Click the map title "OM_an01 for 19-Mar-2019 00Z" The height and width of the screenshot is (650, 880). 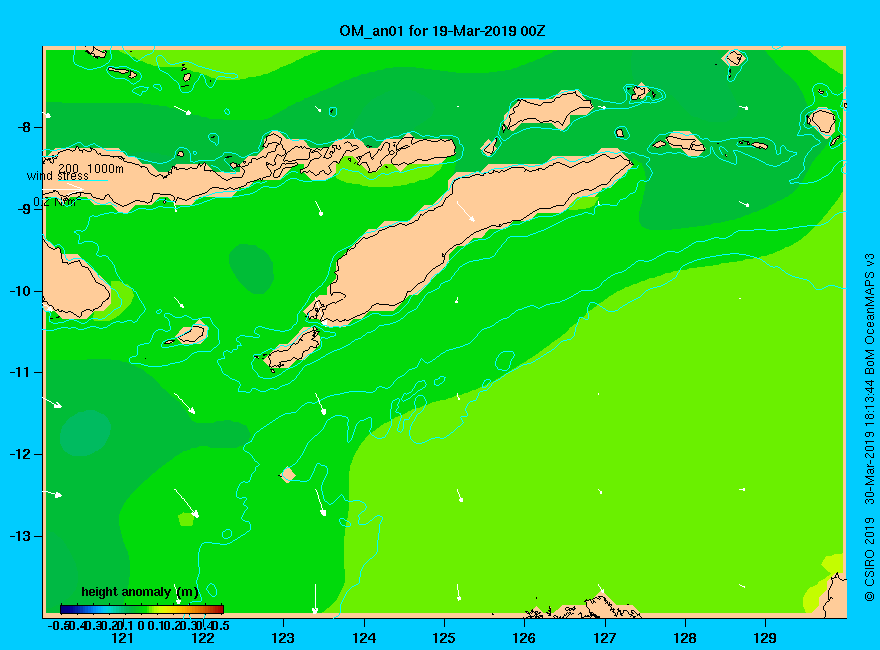[442, 30]
